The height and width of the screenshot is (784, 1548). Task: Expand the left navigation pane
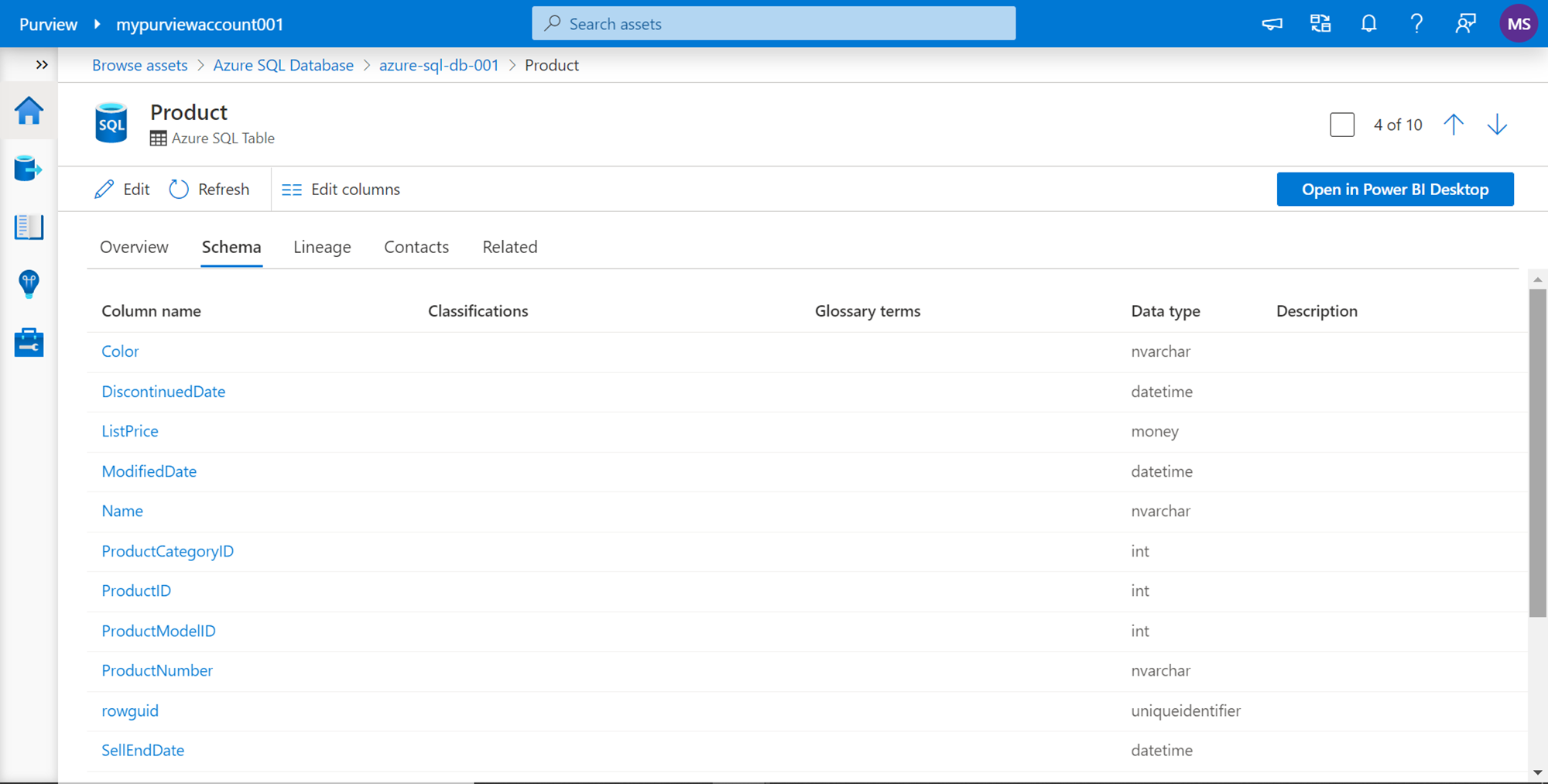click(x=42, y=65)
